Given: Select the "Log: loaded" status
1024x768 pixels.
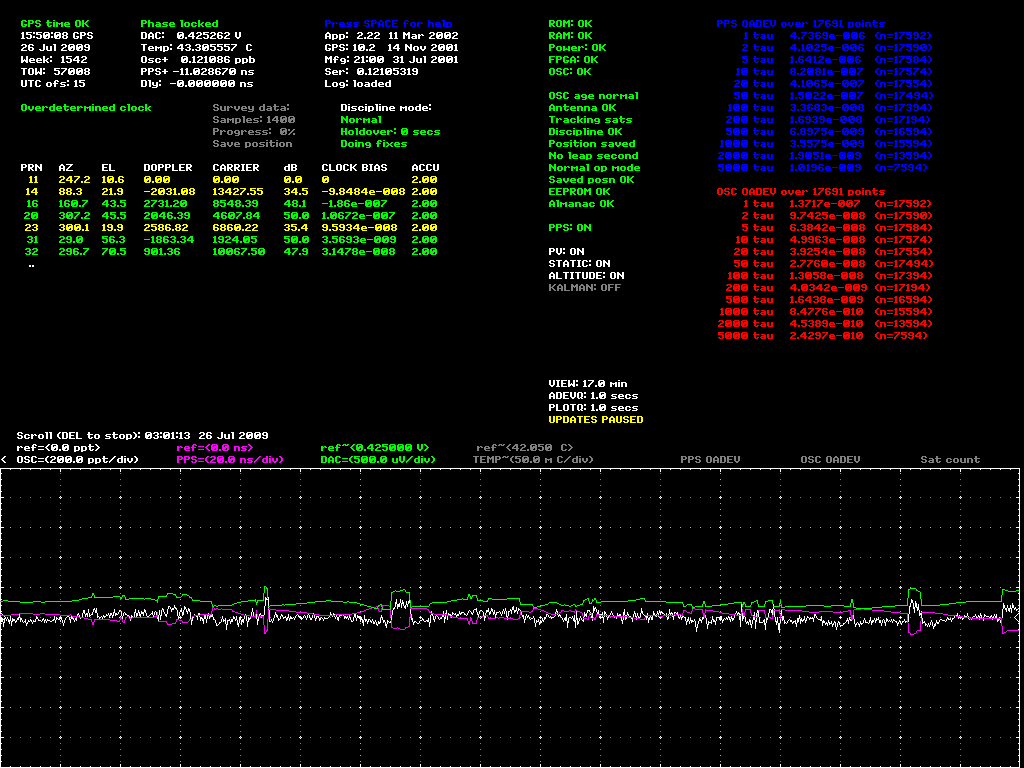Looking at the screenshot, I should click(358, 84).
